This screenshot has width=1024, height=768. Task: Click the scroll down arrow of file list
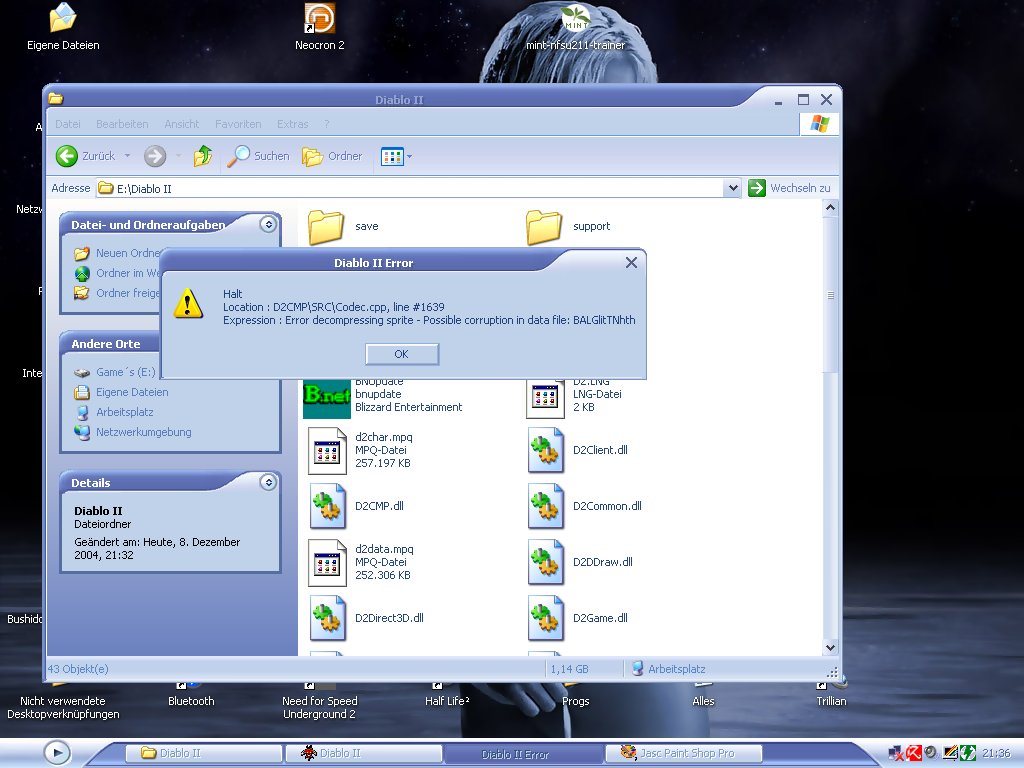pos(830,648)
